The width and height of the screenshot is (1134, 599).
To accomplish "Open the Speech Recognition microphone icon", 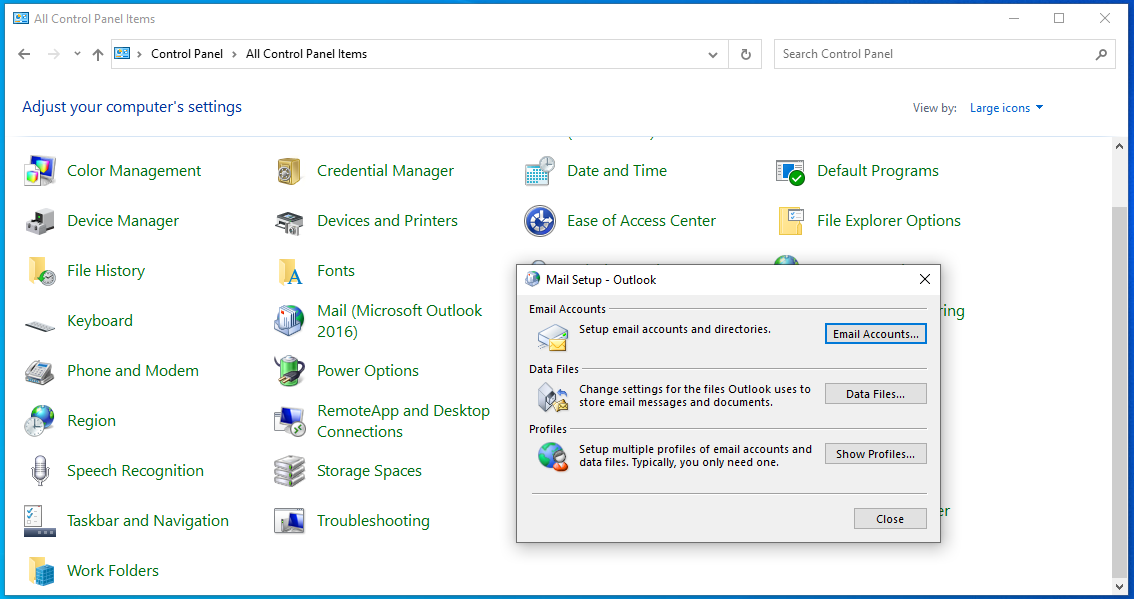I will pos(40,471).
